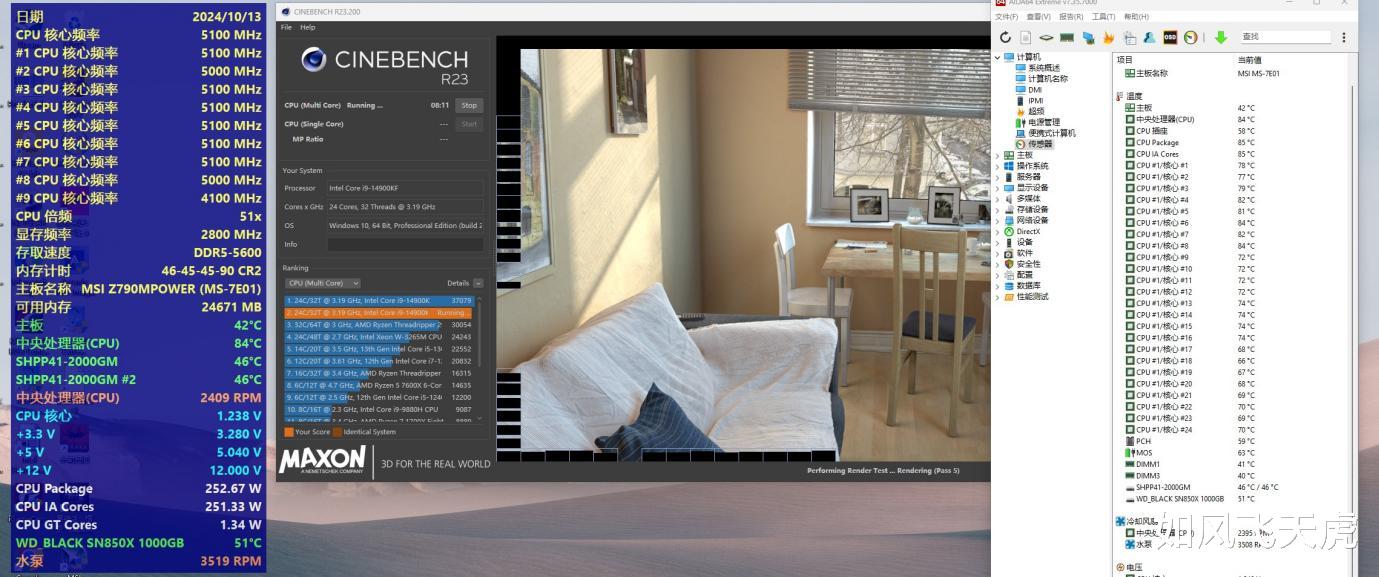This screenshot has width=1379, height=577.
Task: Focus the AIDA64 查找 search field
Action: click(x=1285, y=37)
